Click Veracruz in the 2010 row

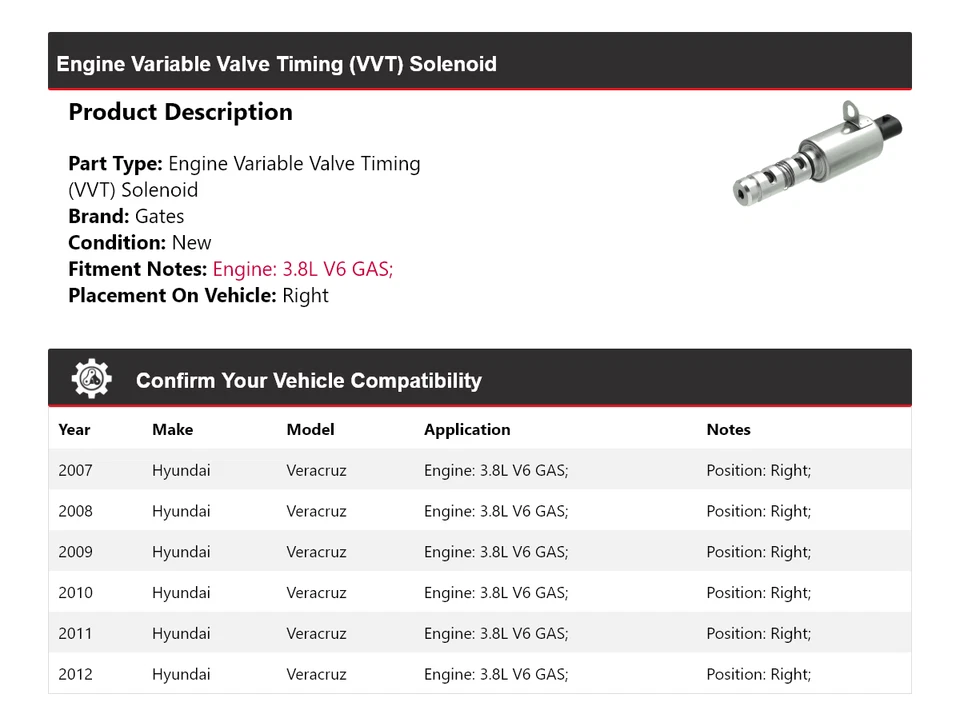(317, 593)
